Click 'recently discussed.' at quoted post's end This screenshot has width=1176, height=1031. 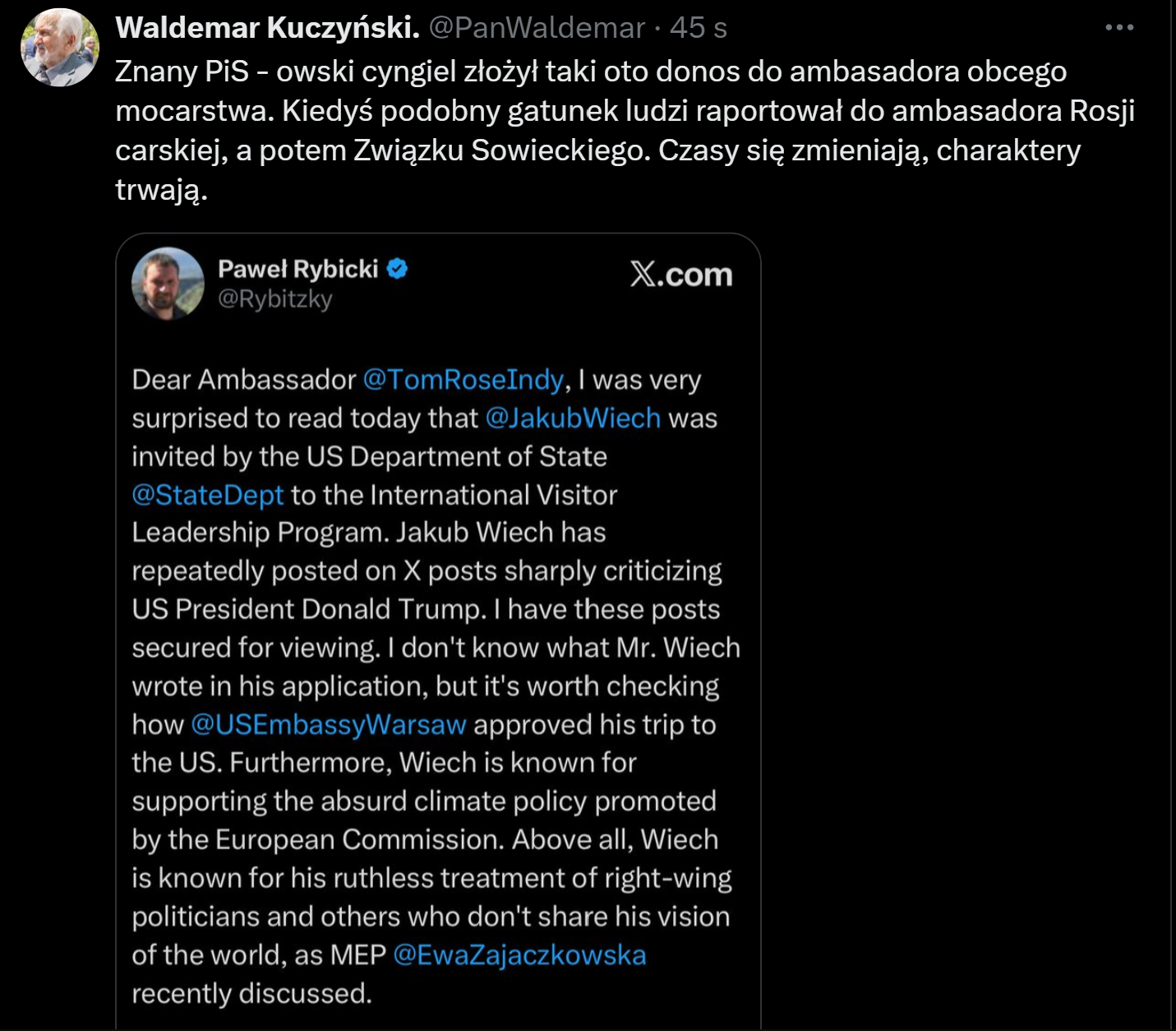click(251, 993)
